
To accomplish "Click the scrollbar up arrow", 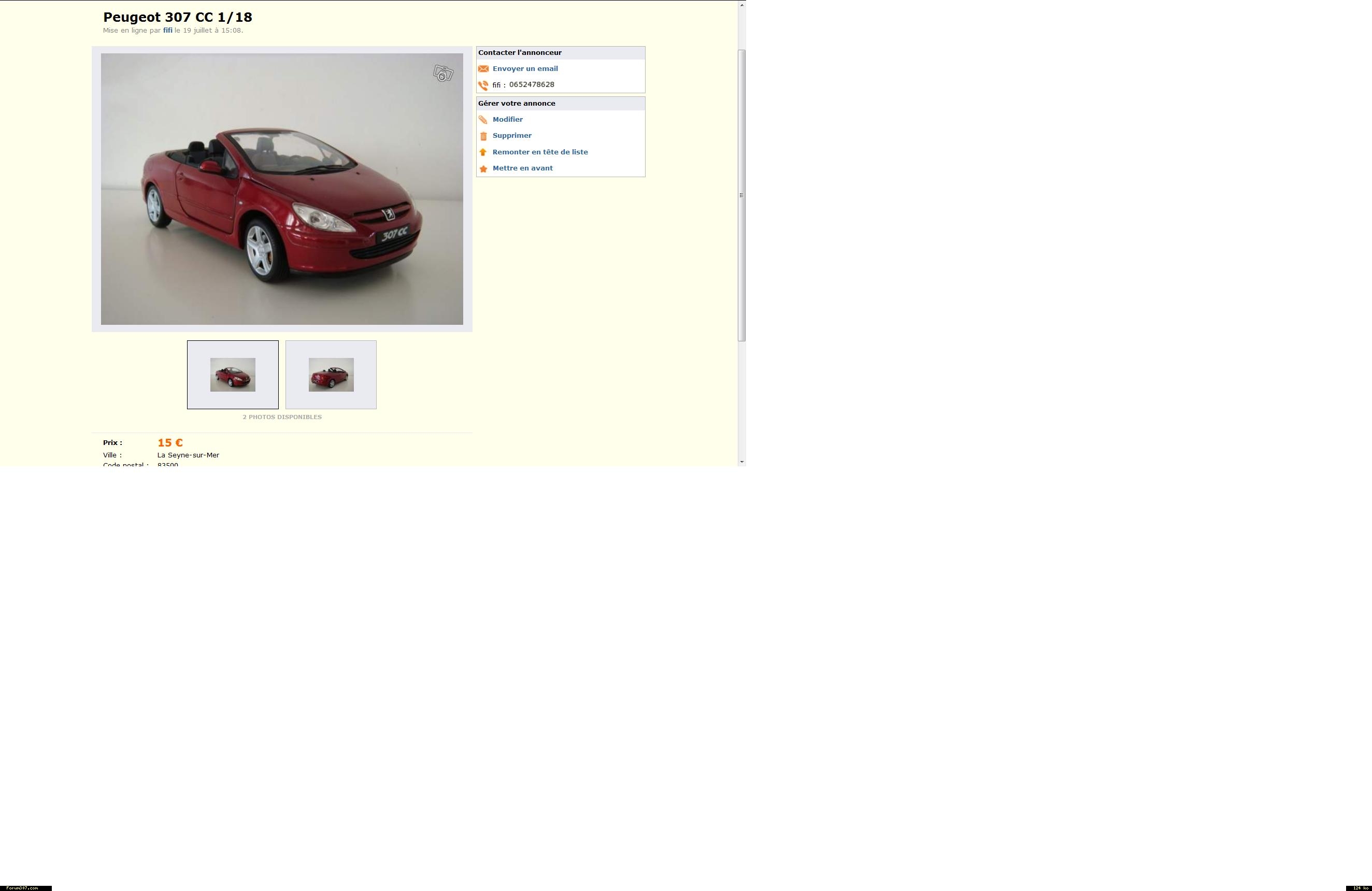I will (x=742, y=5).
